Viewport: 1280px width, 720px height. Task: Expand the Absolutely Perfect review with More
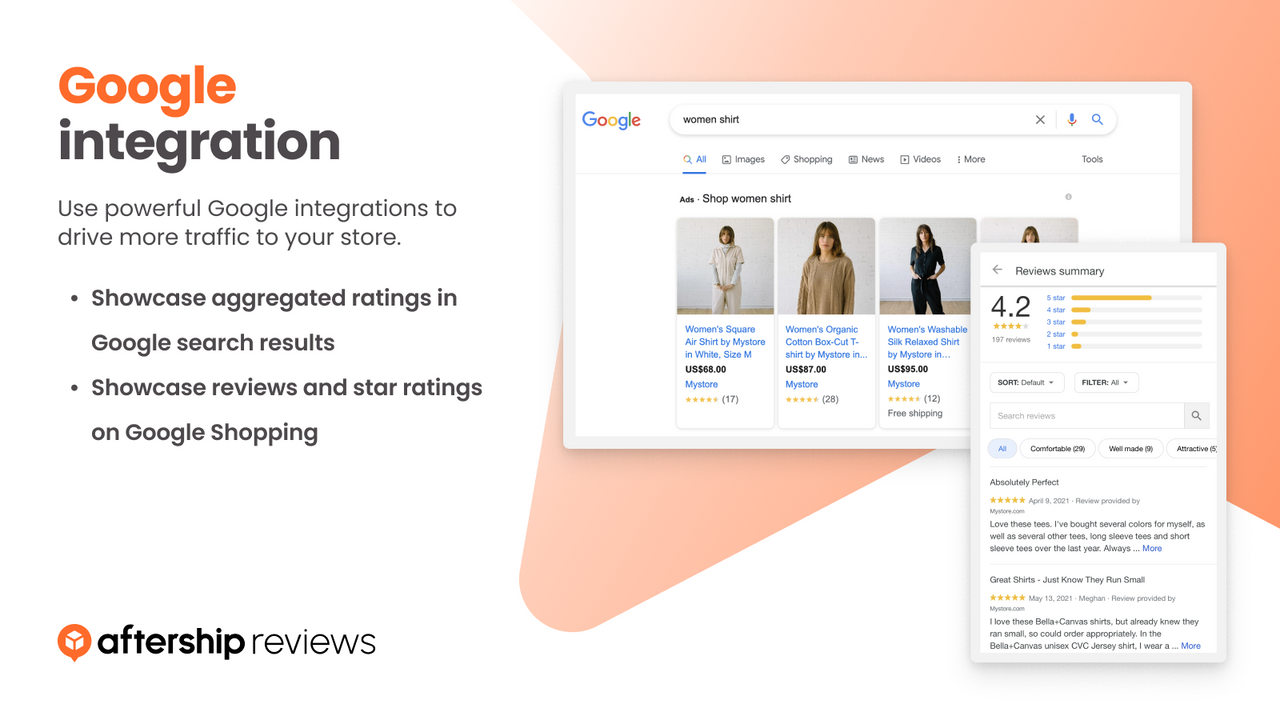tap(1151, 548)
